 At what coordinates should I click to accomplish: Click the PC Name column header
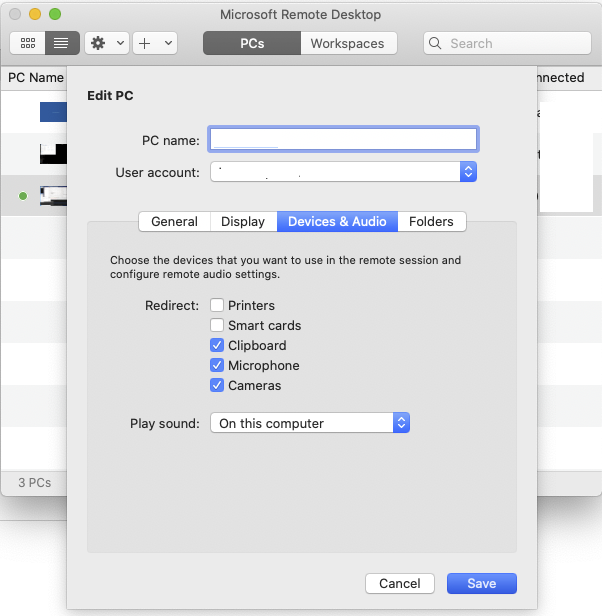coord(36,77)
